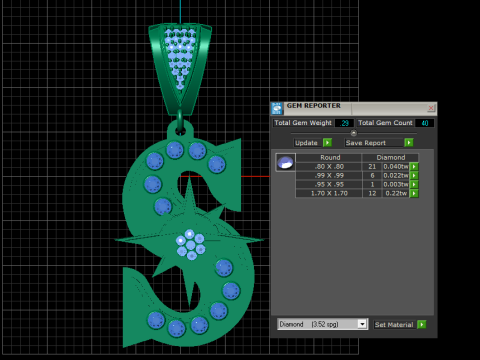Click the 0.22tw weight cell

pyautogui.click(x=396, y=193)
